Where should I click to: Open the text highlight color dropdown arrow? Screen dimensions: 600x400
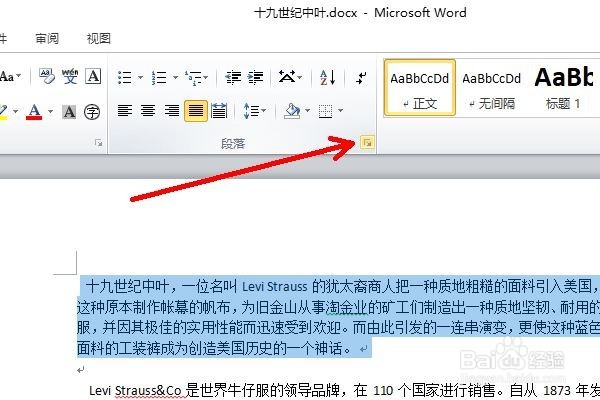[16, 112]
